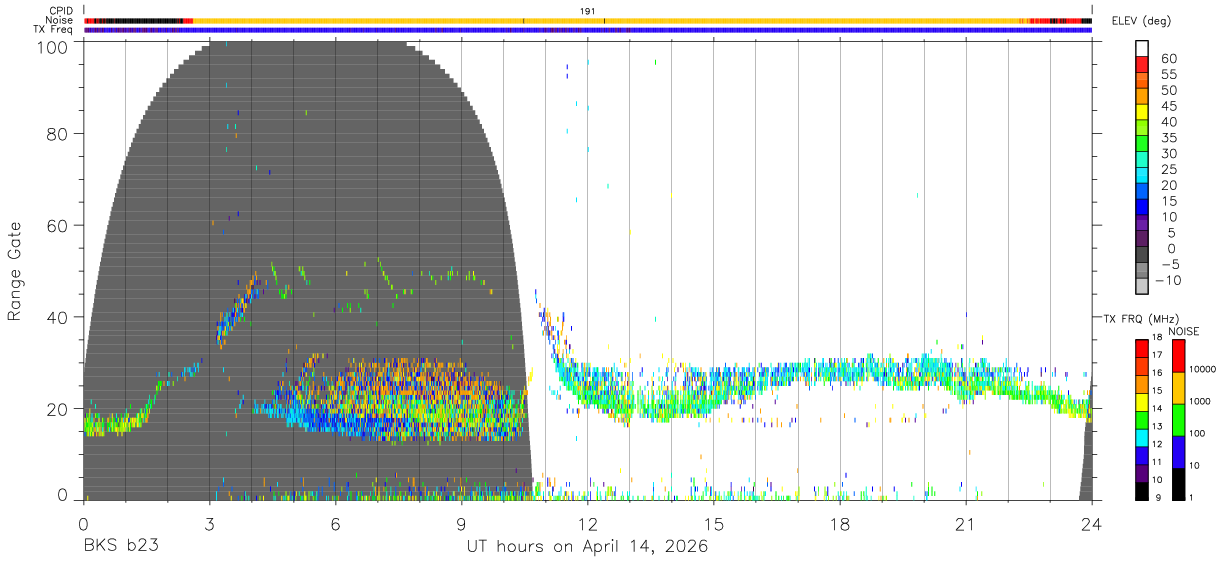Click the UT hours on April 14, 2026 title

pos(587,547)
